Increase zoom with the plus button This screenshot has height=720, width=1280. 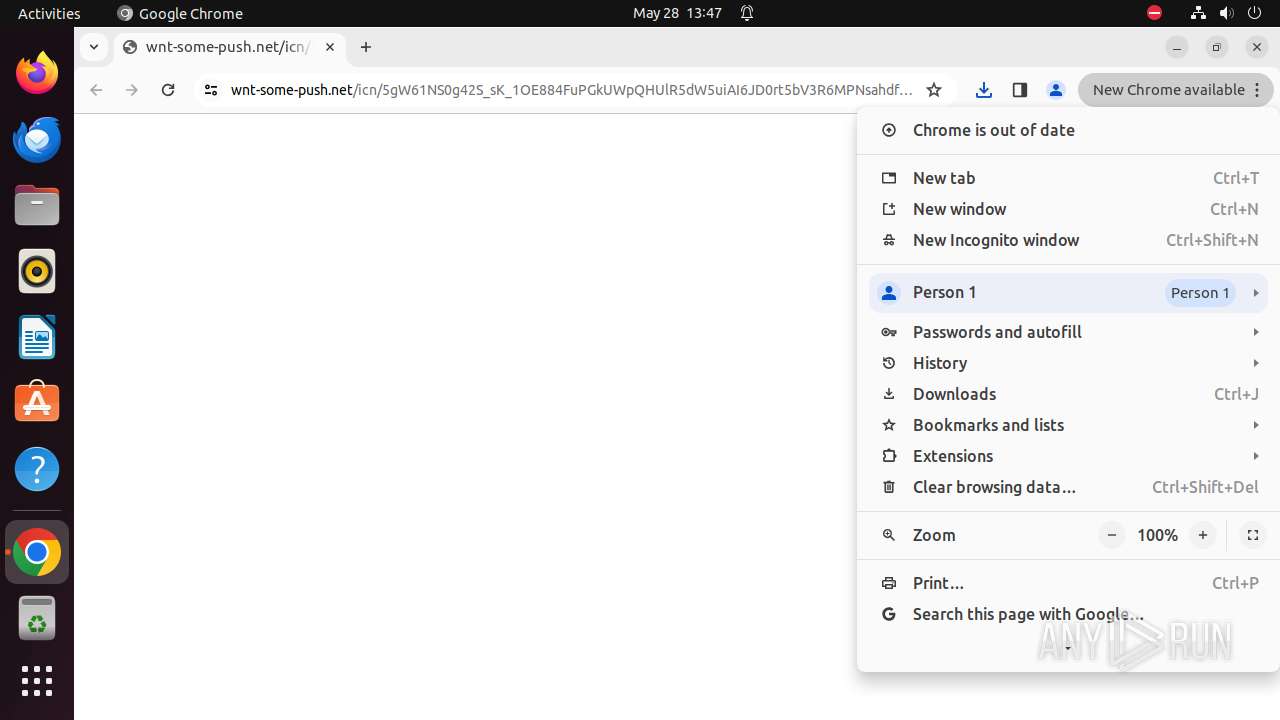pyautogui.click(x=1203, y=535)
